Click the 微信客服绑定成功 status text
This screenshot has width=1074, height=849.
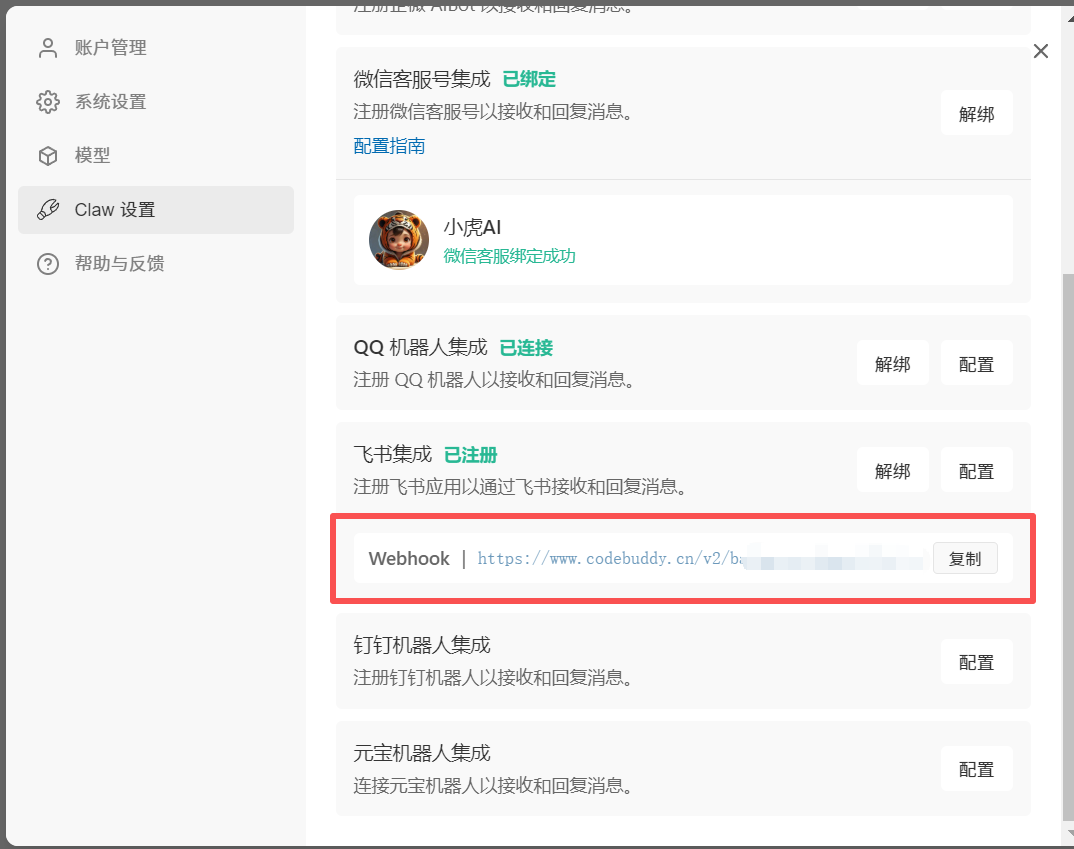tap(509, 256)
